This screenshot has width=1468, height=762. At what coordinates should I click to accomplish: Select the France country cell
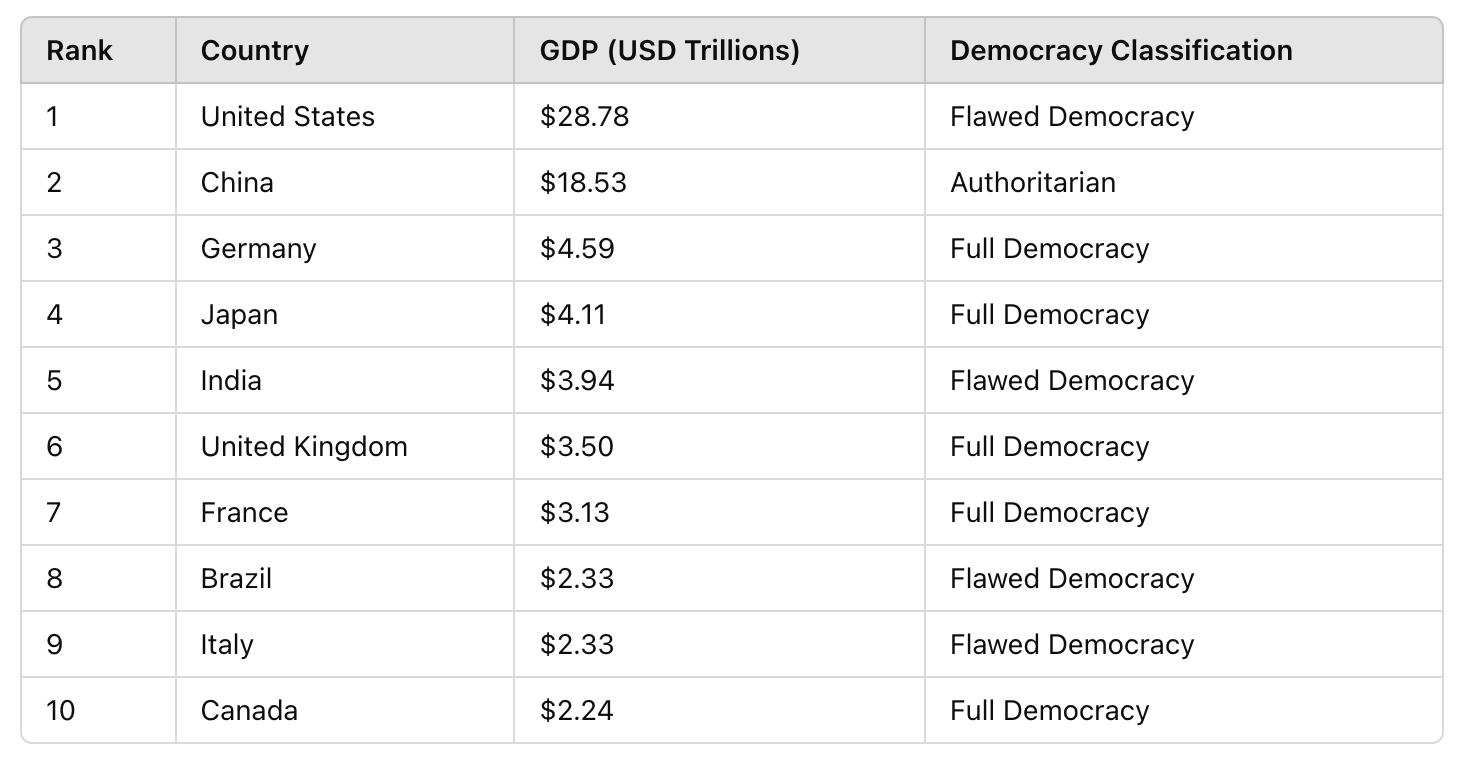[x=244, y=513]
